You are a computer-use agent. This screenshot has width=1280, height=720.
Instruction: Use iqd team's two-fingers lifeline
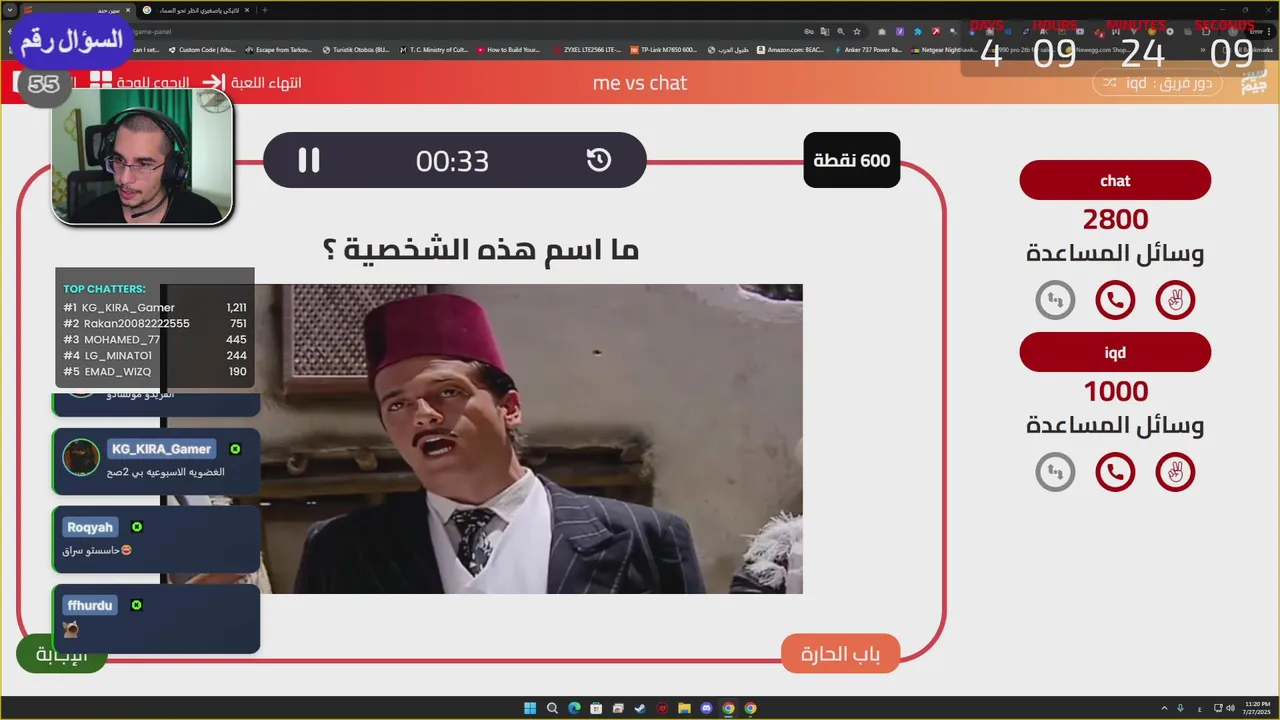pyautogui.click(x=1175, y=472)
